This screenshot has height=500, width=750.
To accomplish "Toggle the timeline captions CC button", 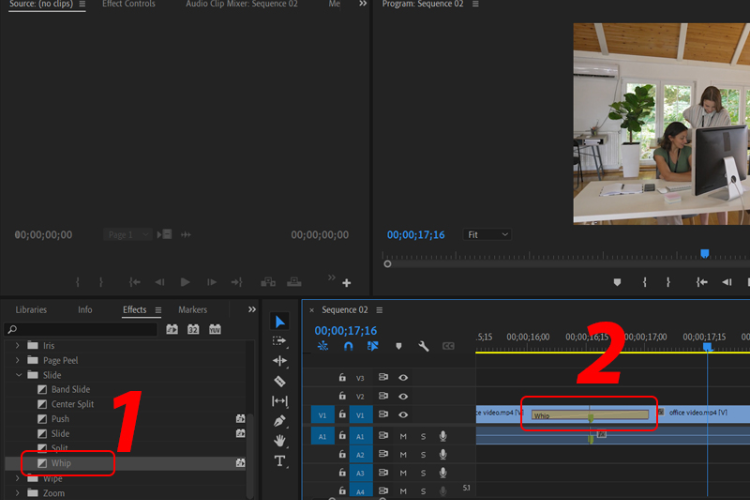I will (448, 346).
